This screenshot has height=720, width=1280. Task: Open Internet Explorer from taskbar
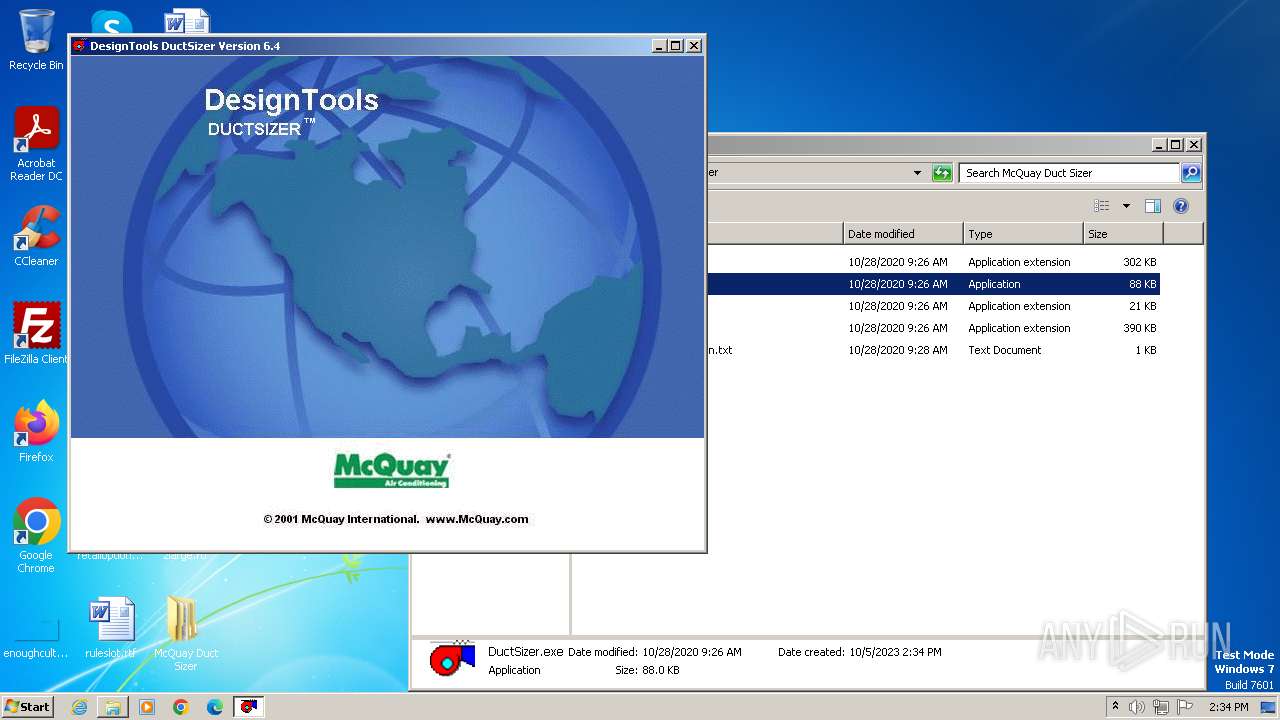(x=79, y=707)
